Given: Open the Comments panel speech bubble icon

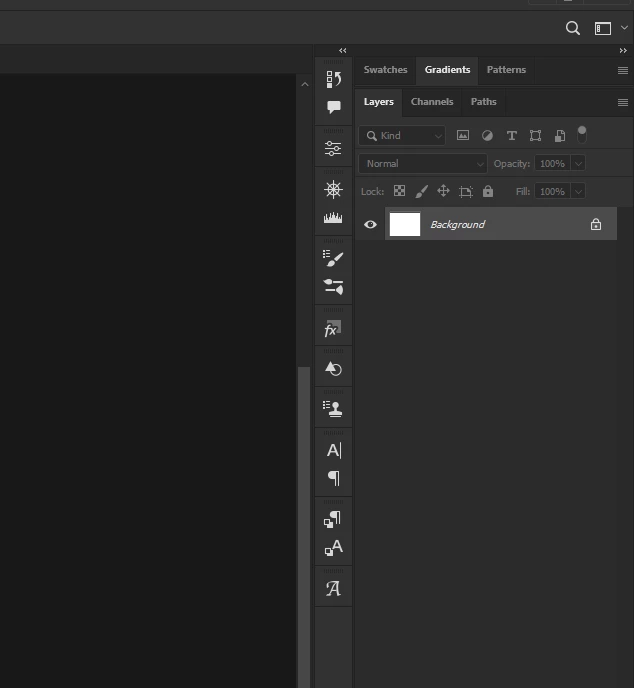Looking at the screenshot, I should 333,107.
